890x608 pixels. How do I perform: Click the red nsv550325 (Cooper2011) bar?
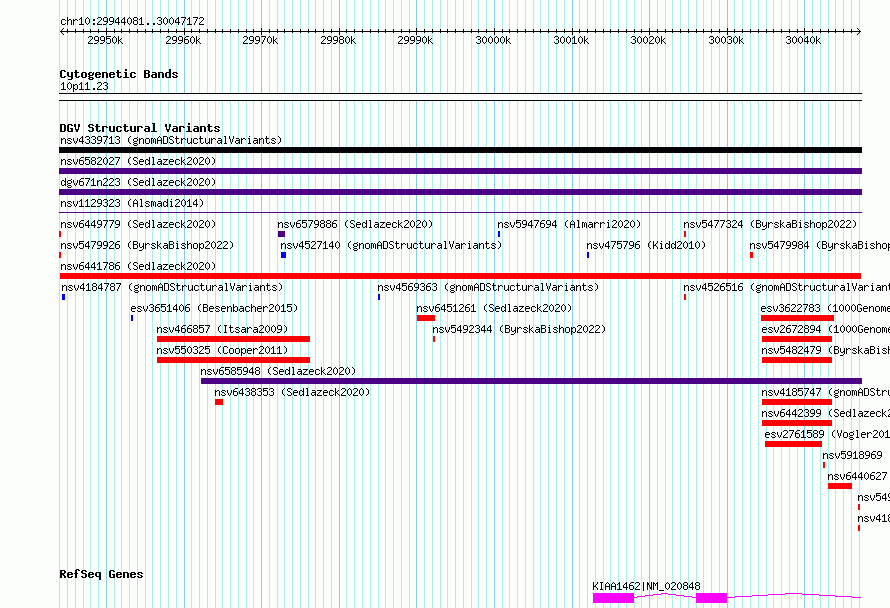pos(233,360)
